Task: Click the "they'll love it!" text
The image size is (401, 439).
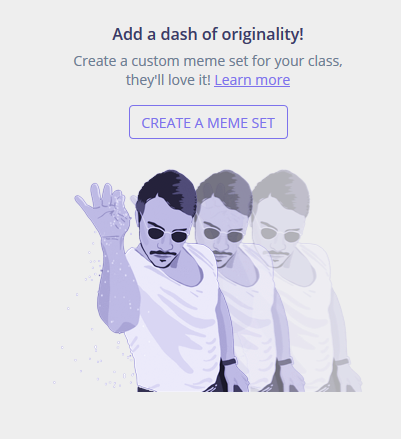Action: tap(168, 80)
